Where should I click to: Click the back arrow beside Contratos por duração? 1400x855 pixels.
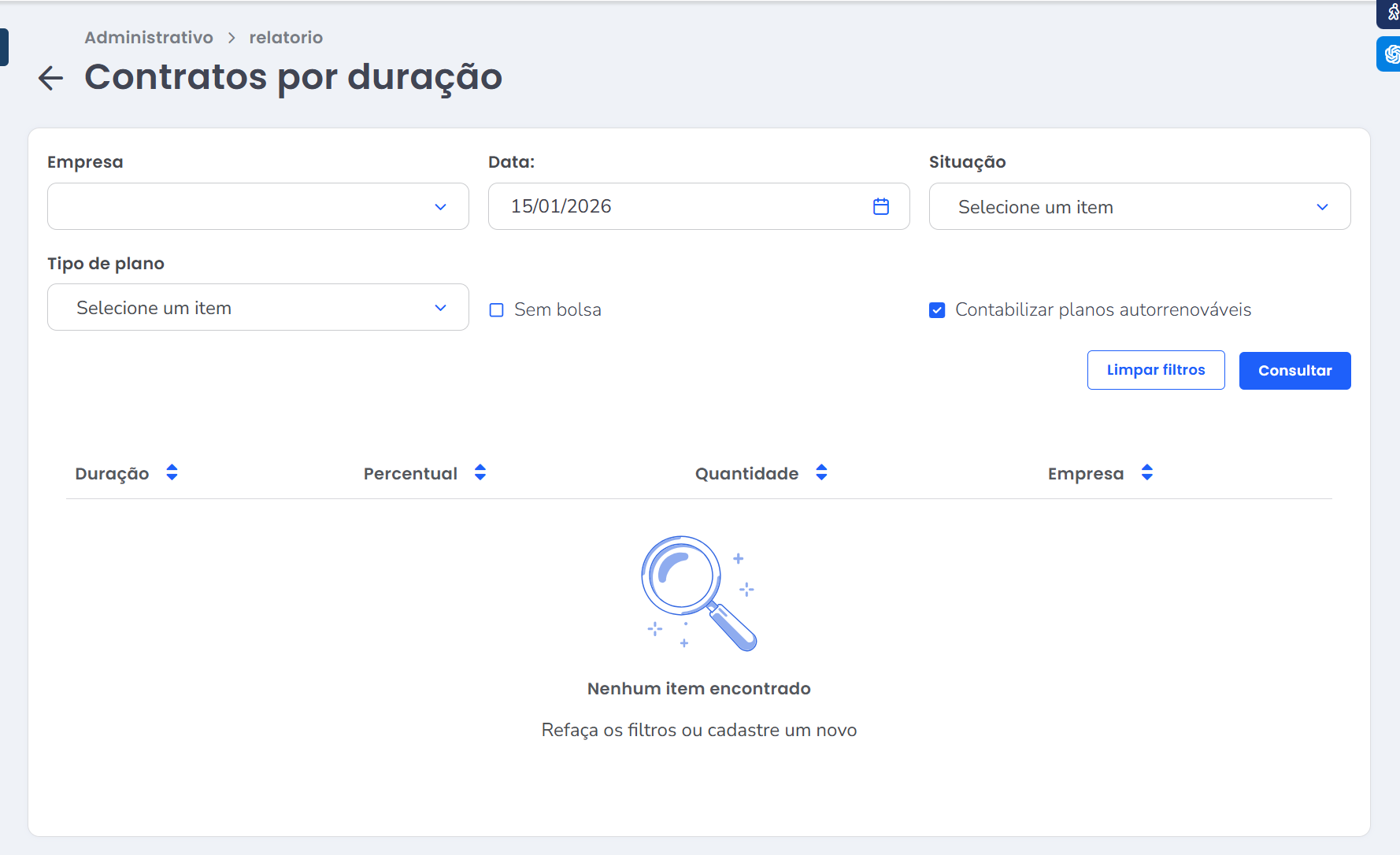51,78
